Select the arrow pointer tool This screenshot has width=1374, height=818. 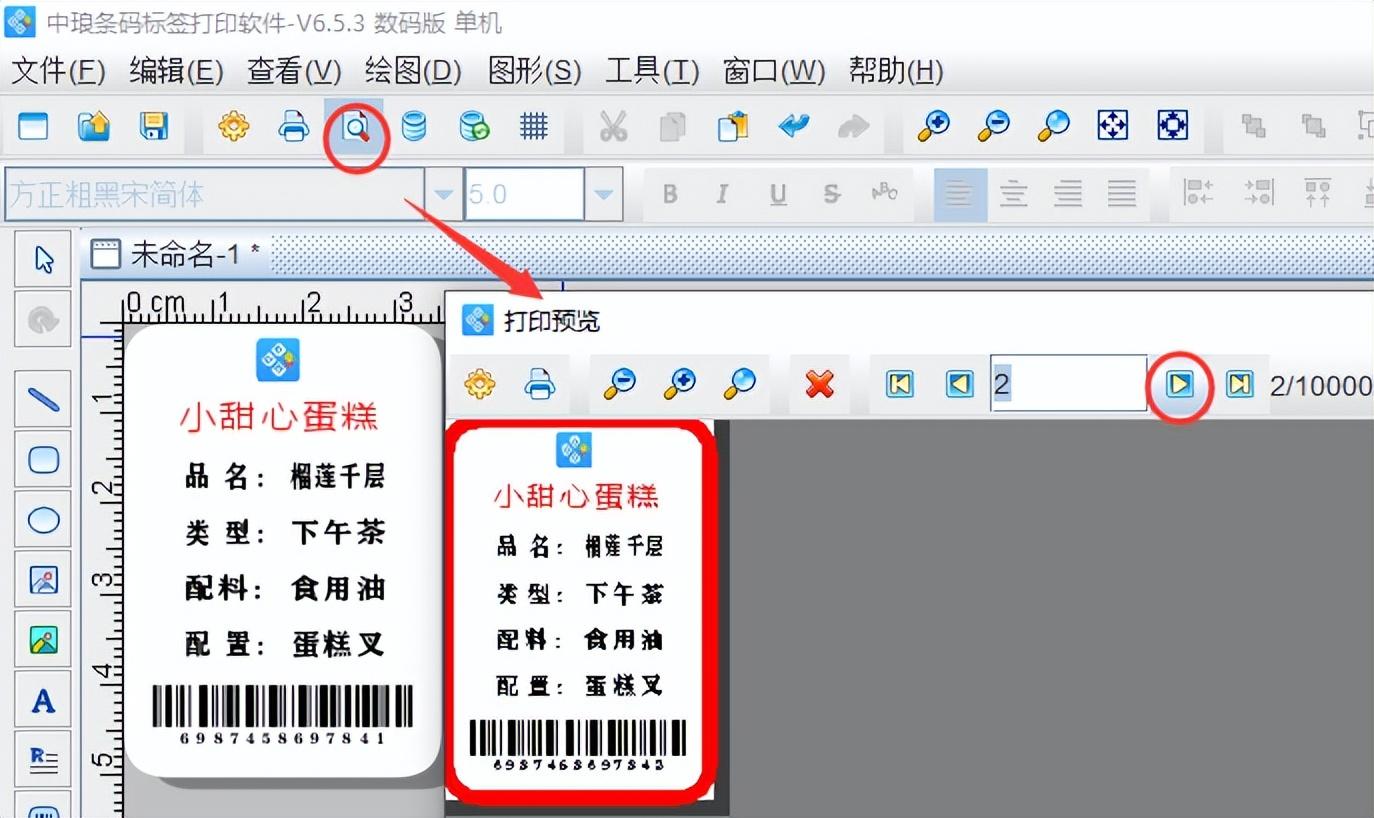click(x=43, y=259)
